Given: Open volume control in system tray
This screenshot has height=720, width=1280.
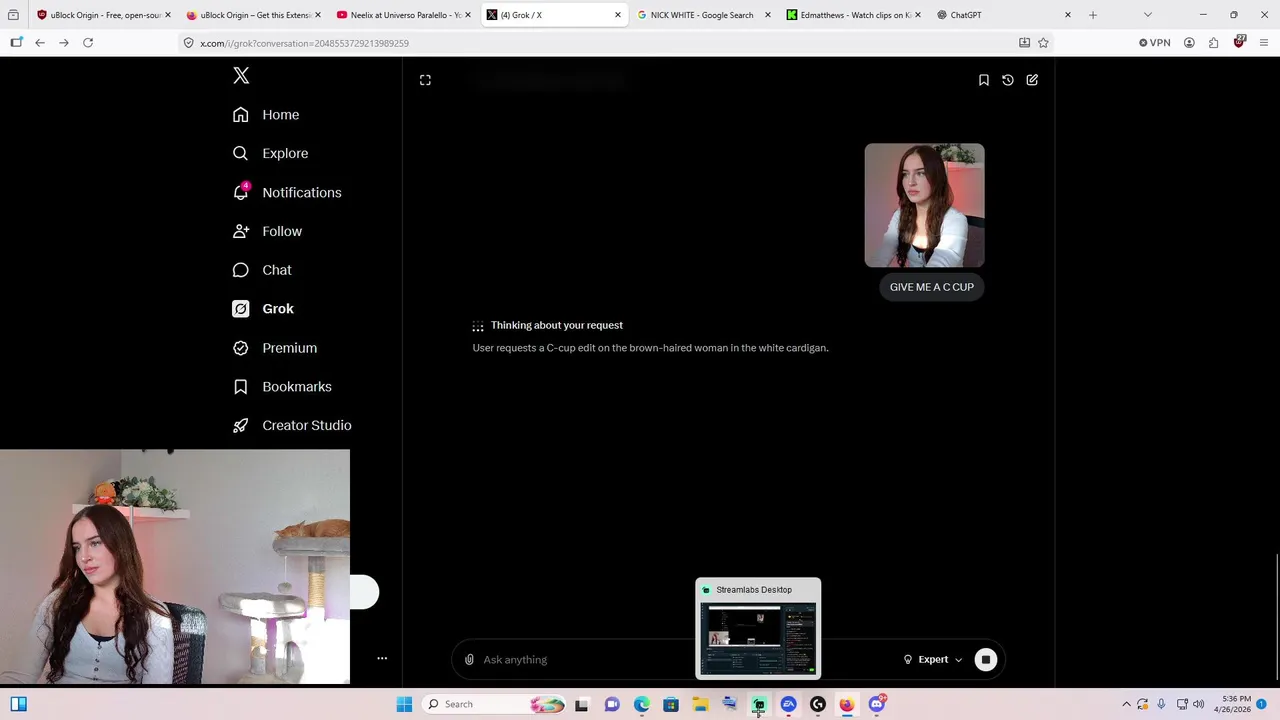Looking at the screenshot, I should tap(1198, 704).
